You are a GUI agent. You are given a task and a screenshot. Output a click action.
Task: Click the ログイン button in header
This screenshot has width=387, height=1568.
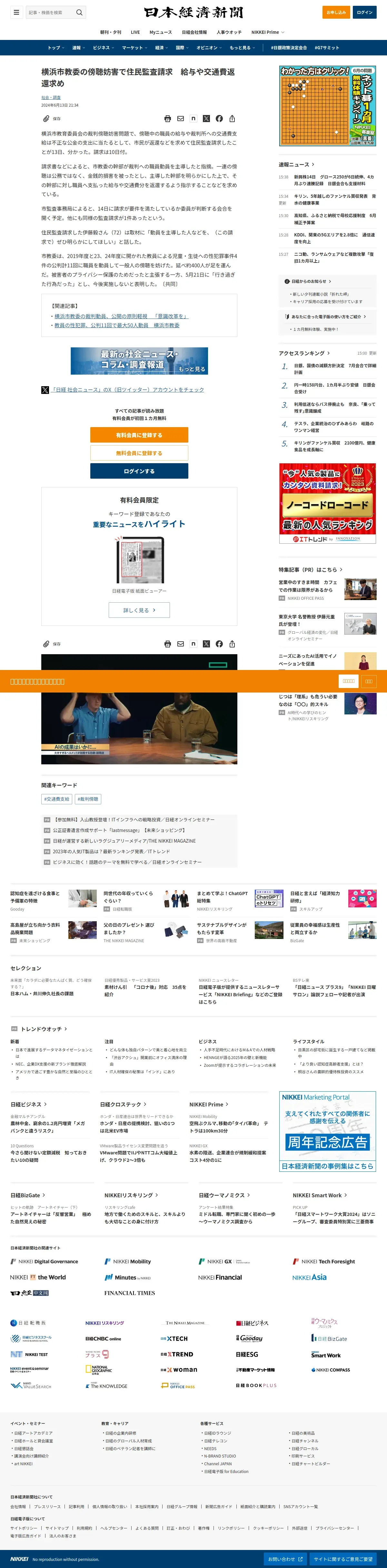[364, 12]
